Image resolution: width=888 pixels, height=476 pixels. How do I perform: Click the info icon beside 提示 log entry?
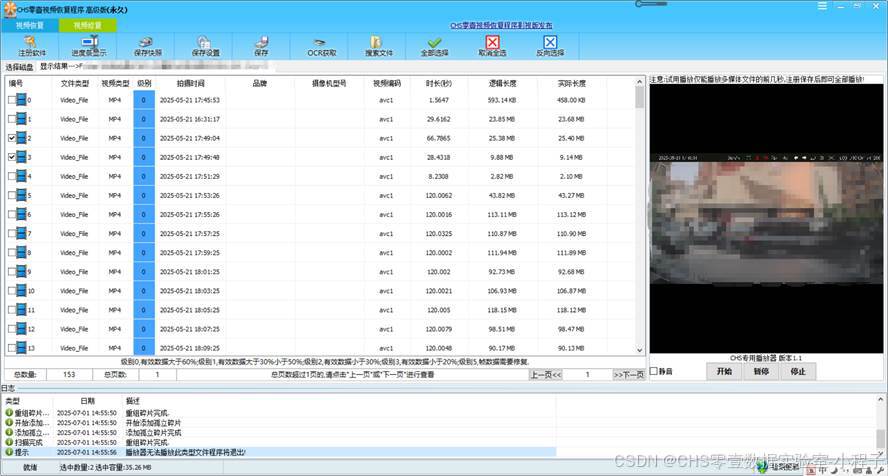point(9,452)
